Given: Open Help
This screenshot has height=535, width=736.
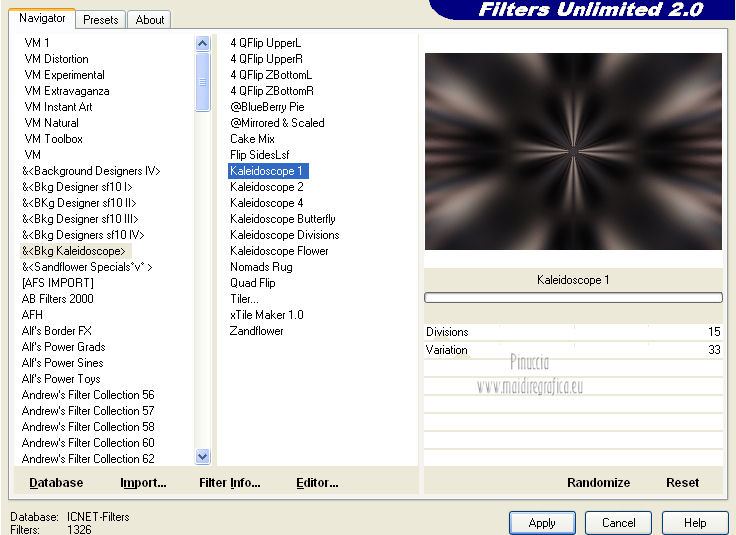Looking at the screenshot, I should pyautogui.click(x=695, y=523).
